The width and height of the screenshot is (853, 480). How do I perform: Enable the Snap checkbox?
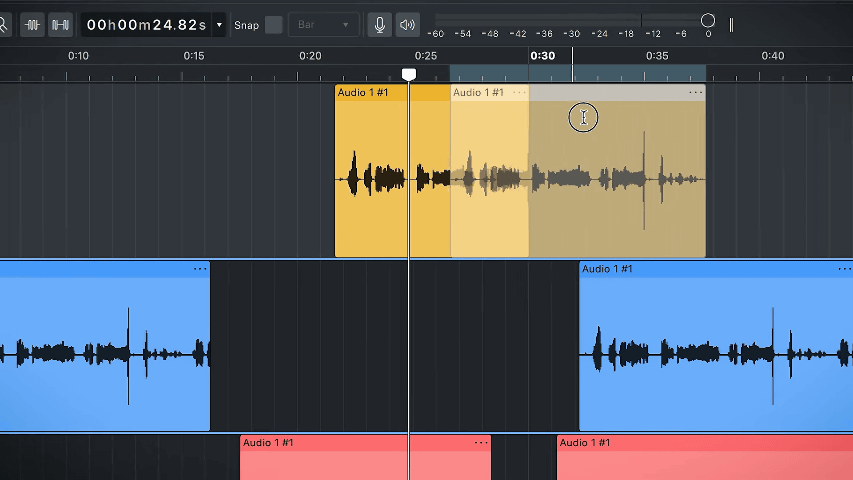[x=274, y=25]
